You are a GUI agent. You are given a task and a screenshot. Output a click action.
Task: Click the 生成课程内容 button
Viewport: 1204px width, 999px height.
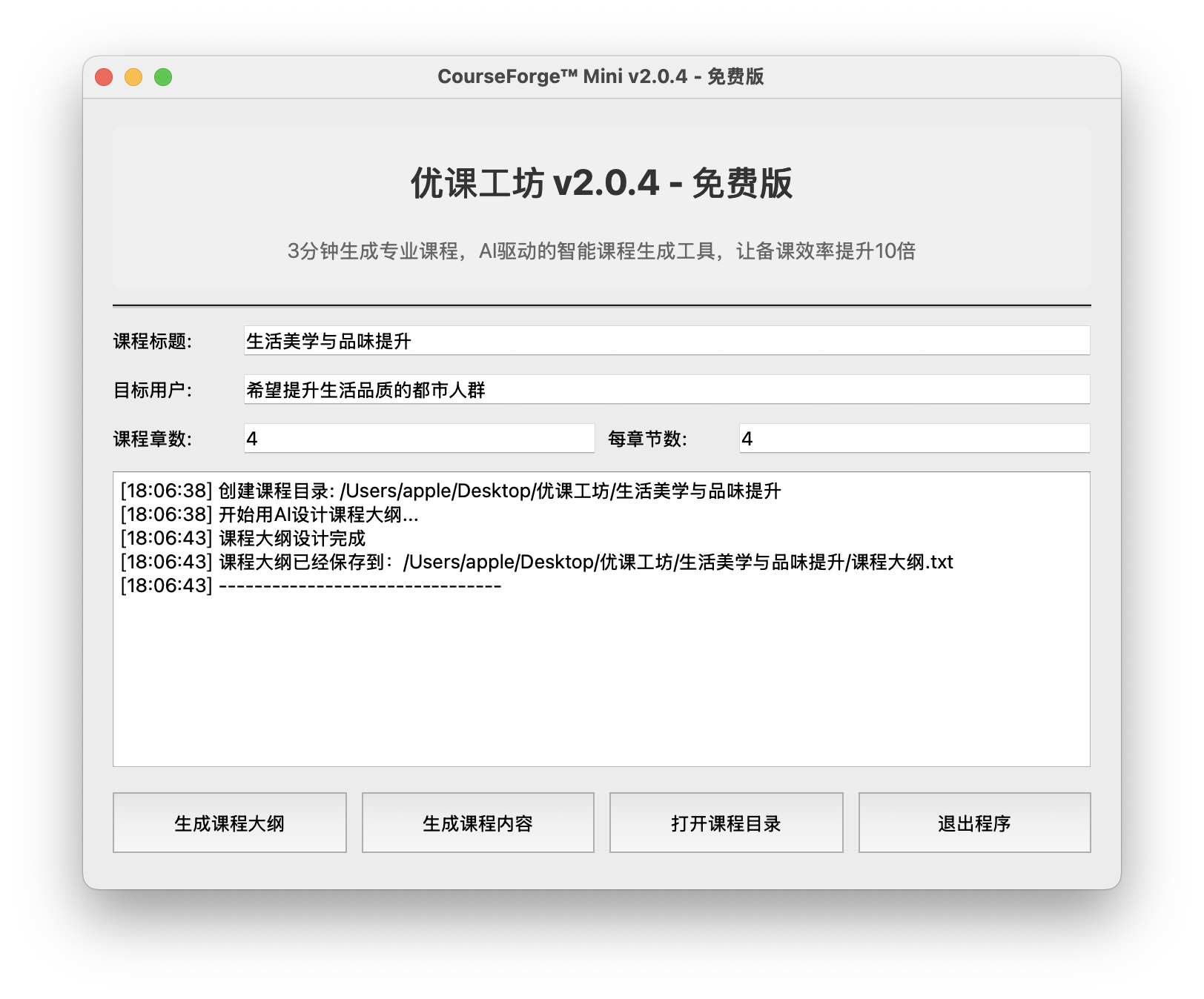tap(478, 823)
